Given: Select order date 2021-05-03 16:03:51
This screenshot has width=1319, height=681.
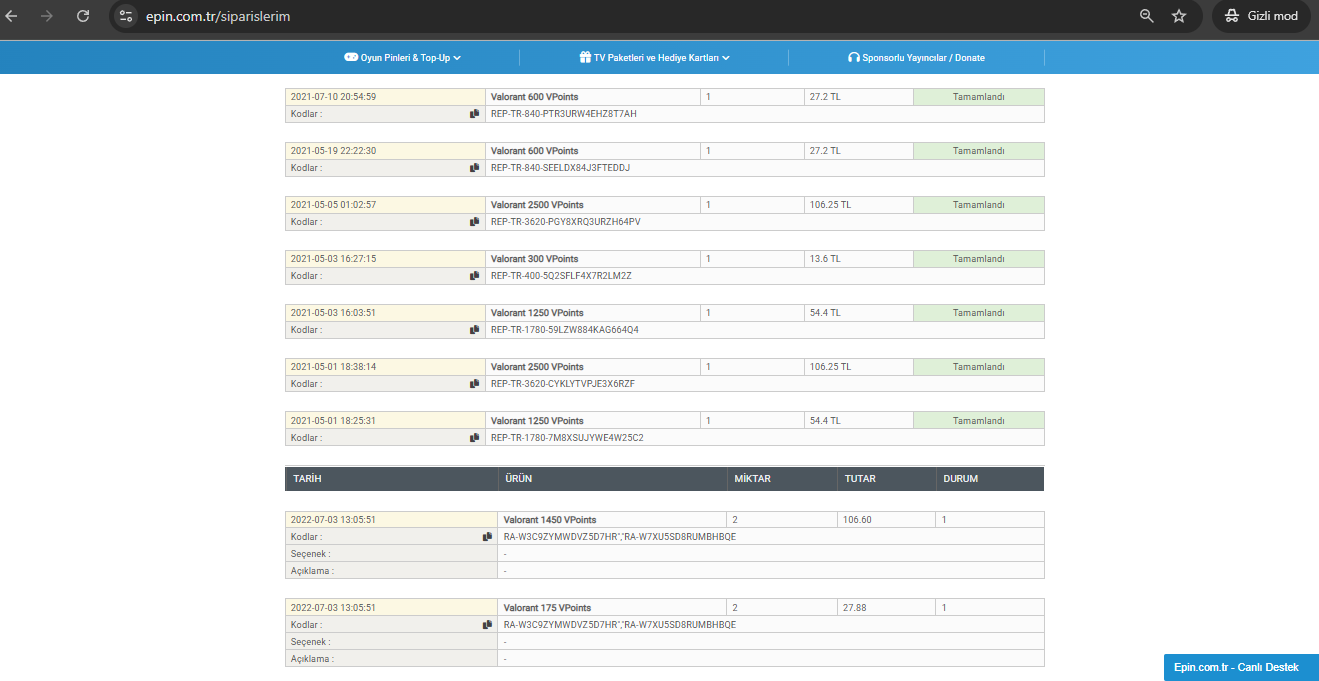Looking at the screenshot, I should (x=333, y=313).
